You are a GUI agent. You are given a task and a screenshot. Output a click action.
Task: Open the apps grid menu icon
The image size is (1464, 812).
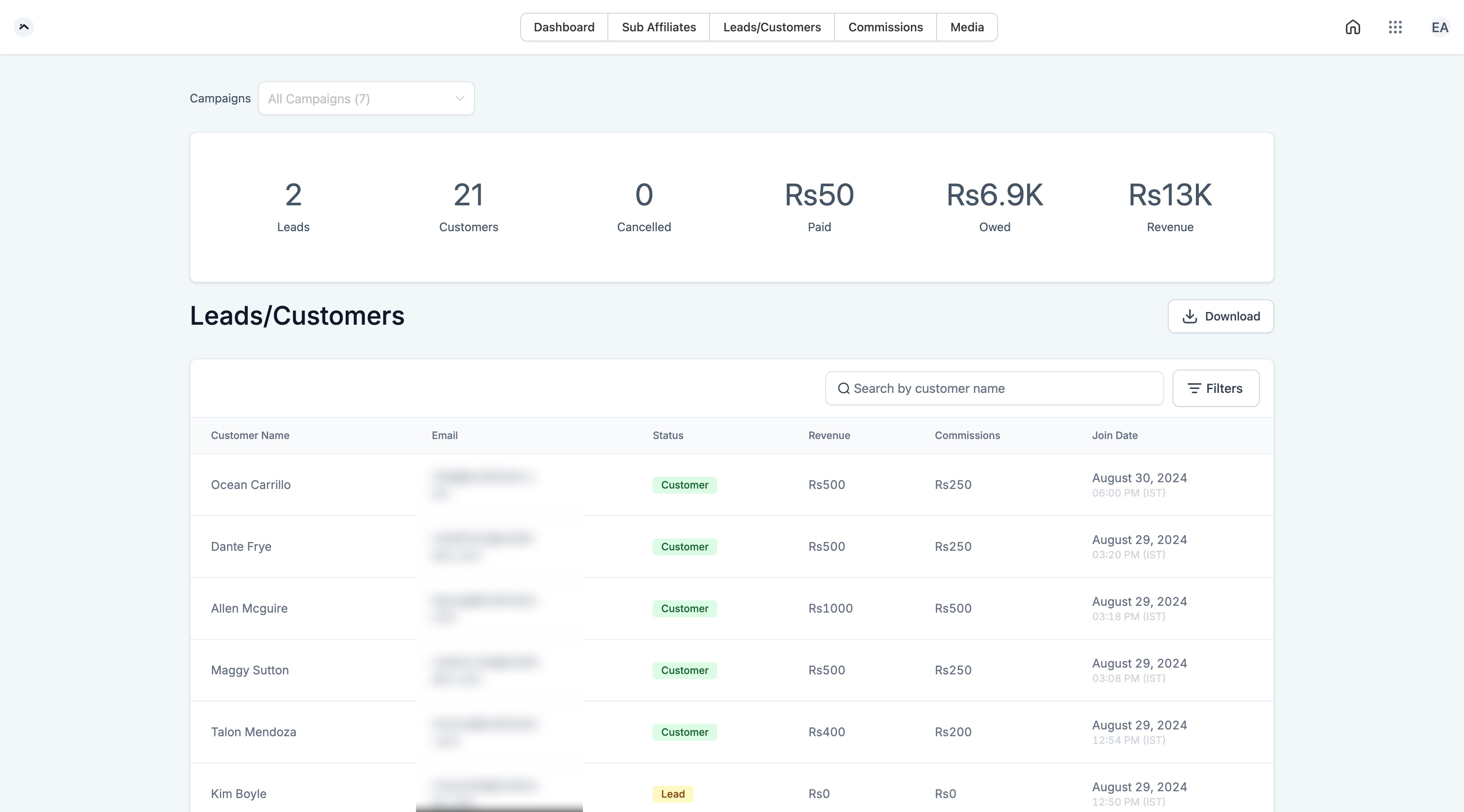point(1395,27)
